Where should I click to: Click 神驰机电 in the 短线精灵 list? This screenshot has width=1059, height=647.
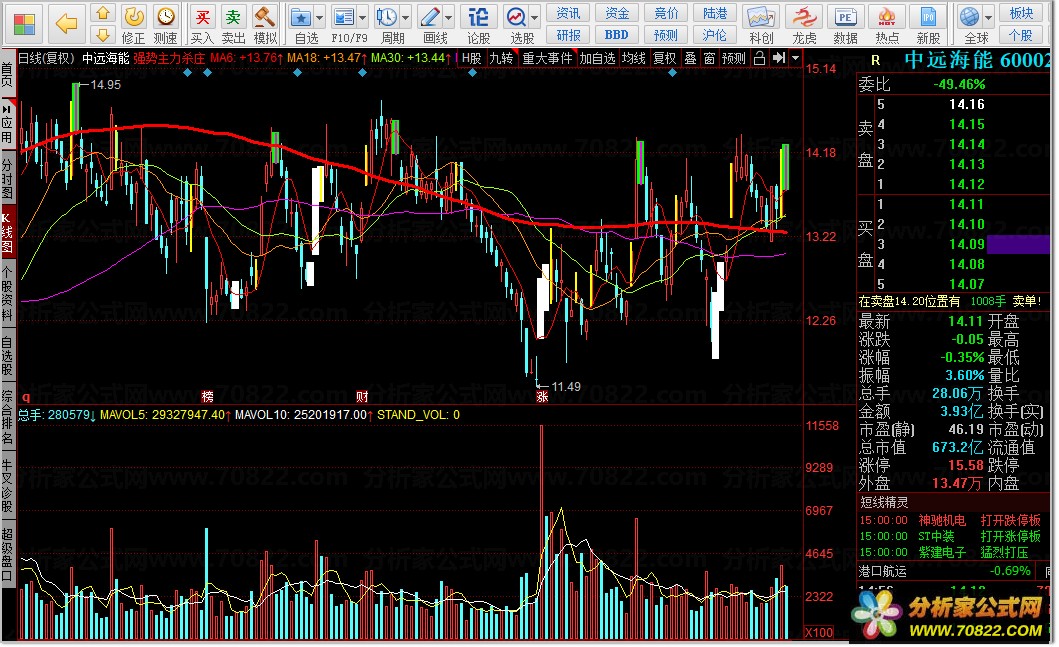[941, 521]
